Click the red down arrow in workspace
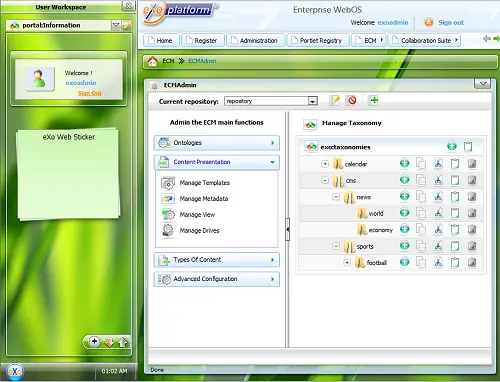 [x=109, y=342]
